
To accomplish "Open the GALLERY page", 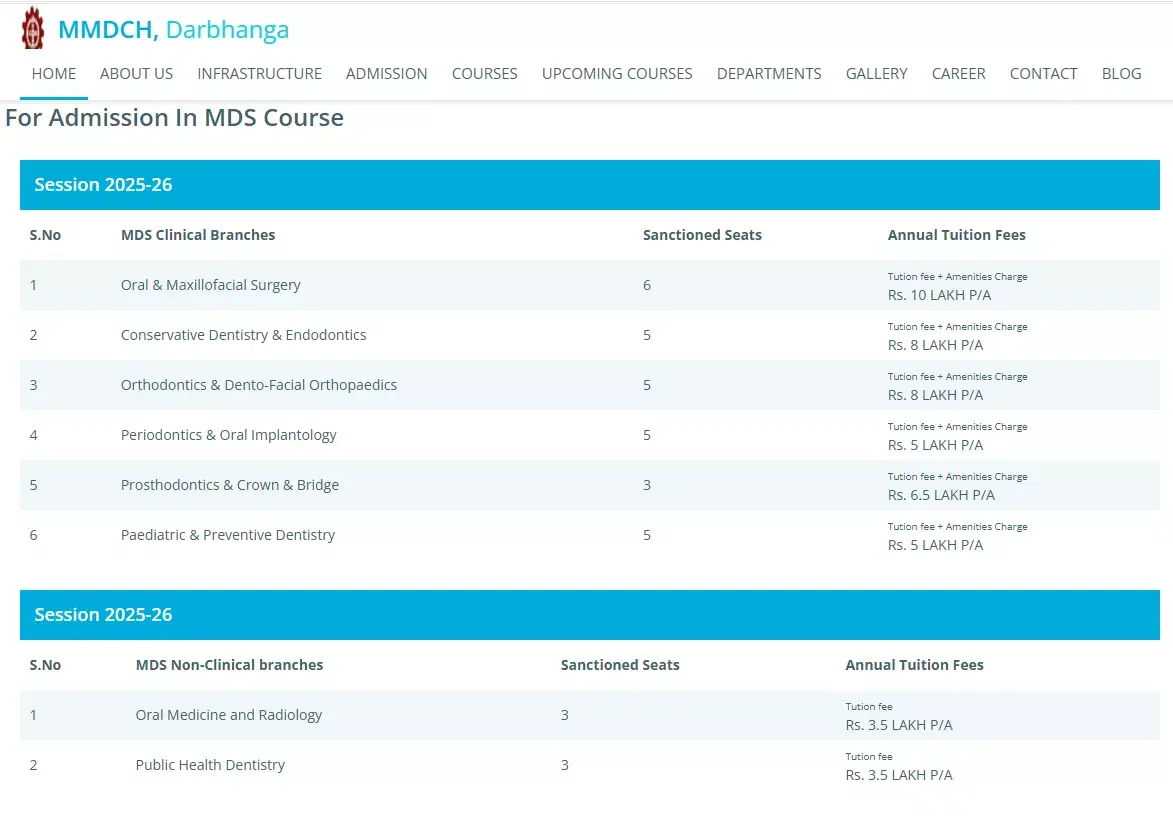I will (876, 74).
